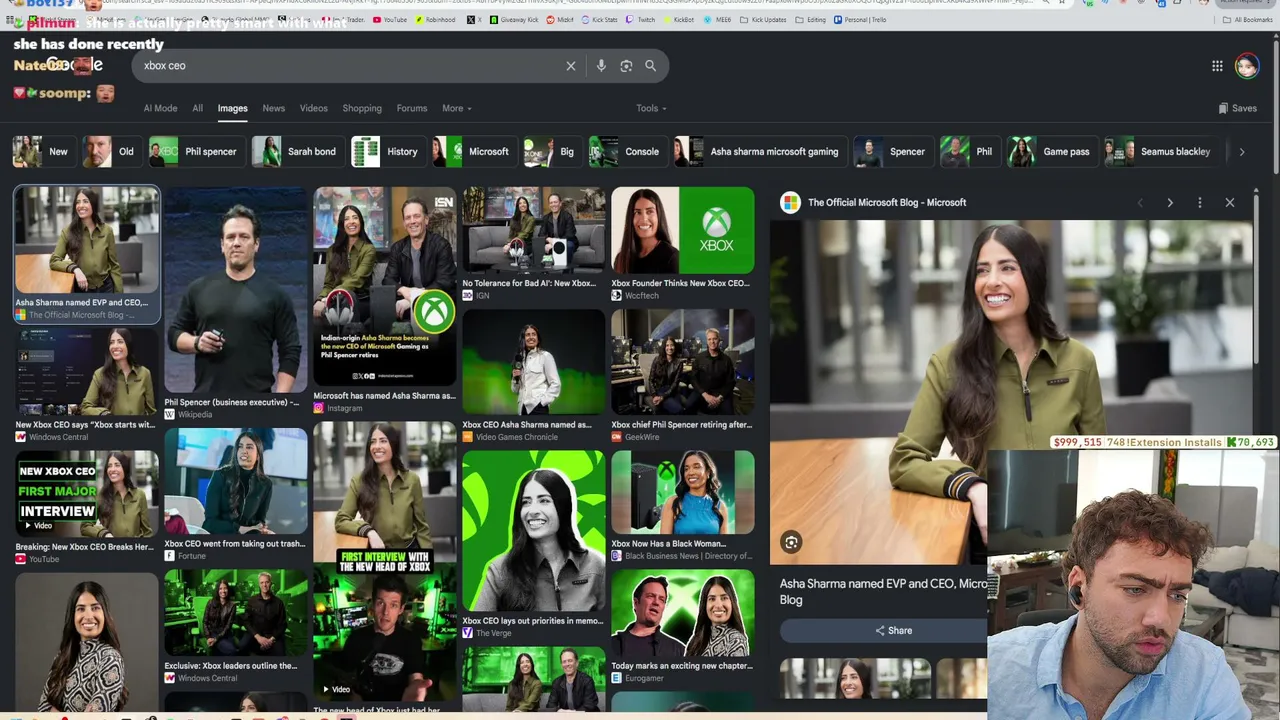This screenshot has width=1280, height=720.
Task: Open 'New Xbox CEO First Major Interview' video thumbnail
Action: 87,494
